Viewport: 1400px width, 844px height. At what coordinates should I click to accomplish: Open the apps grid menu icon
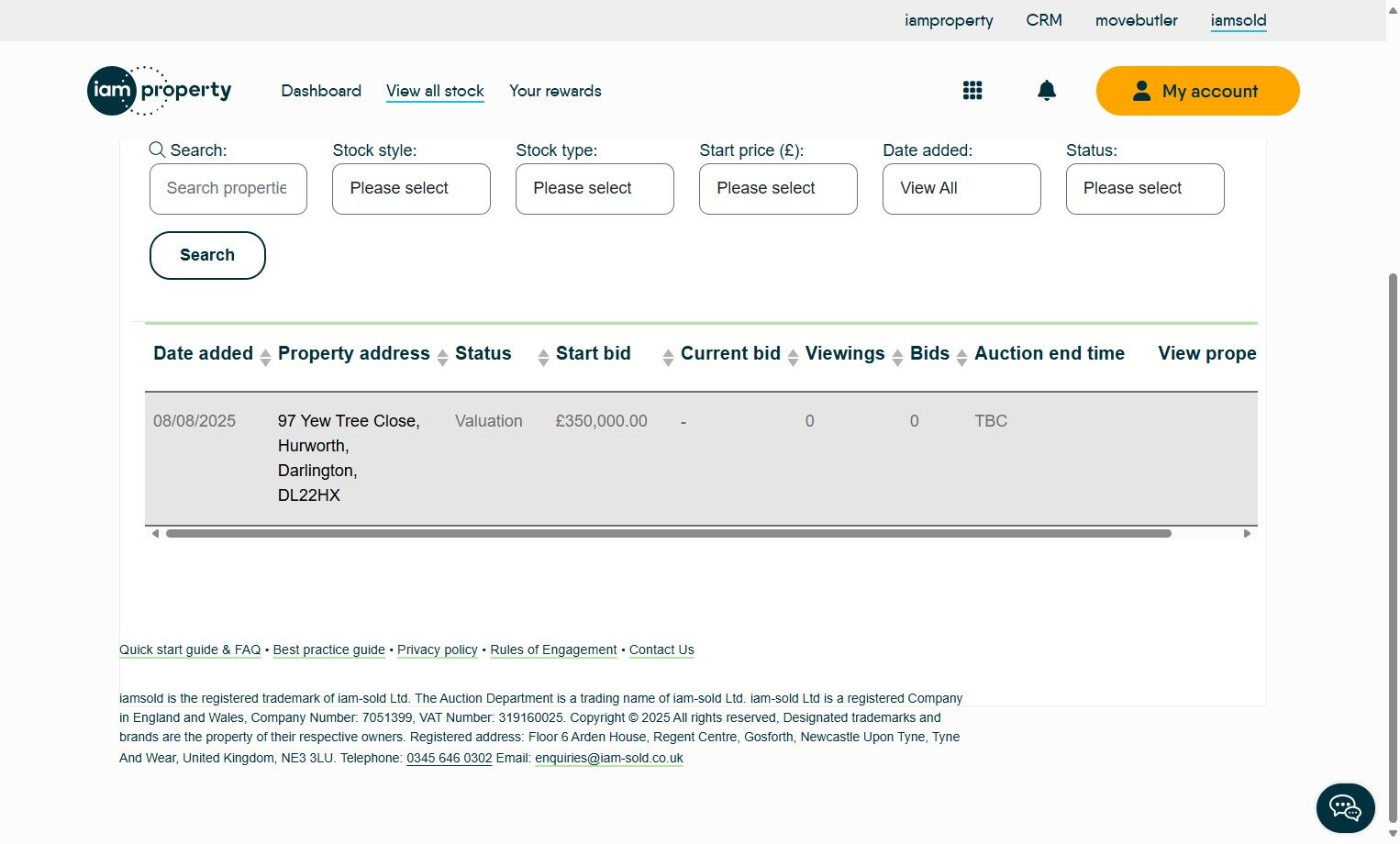pos(972,90)
